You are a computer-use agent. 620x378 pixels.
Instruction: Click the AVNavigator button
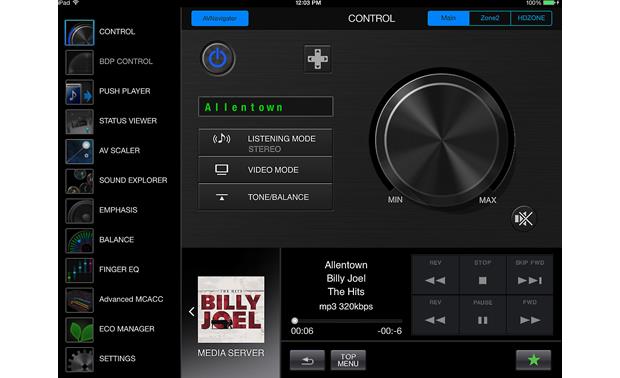(x=220, y=18)
